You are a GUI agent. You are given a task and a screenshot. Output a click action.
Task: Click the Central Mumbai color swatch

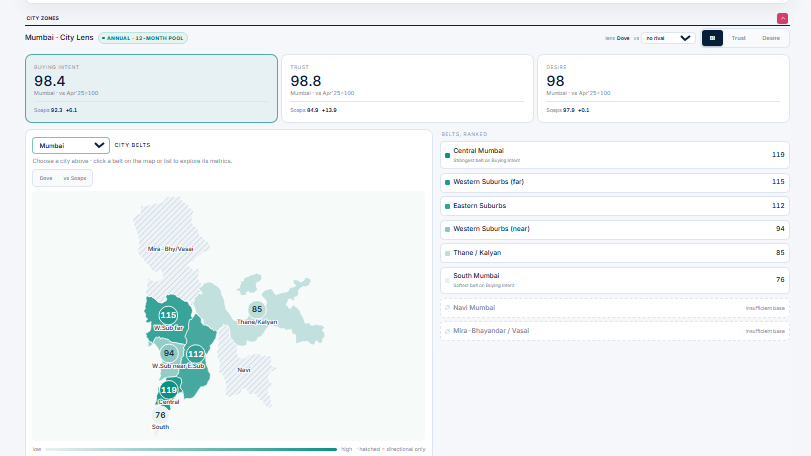pos(447,155)
